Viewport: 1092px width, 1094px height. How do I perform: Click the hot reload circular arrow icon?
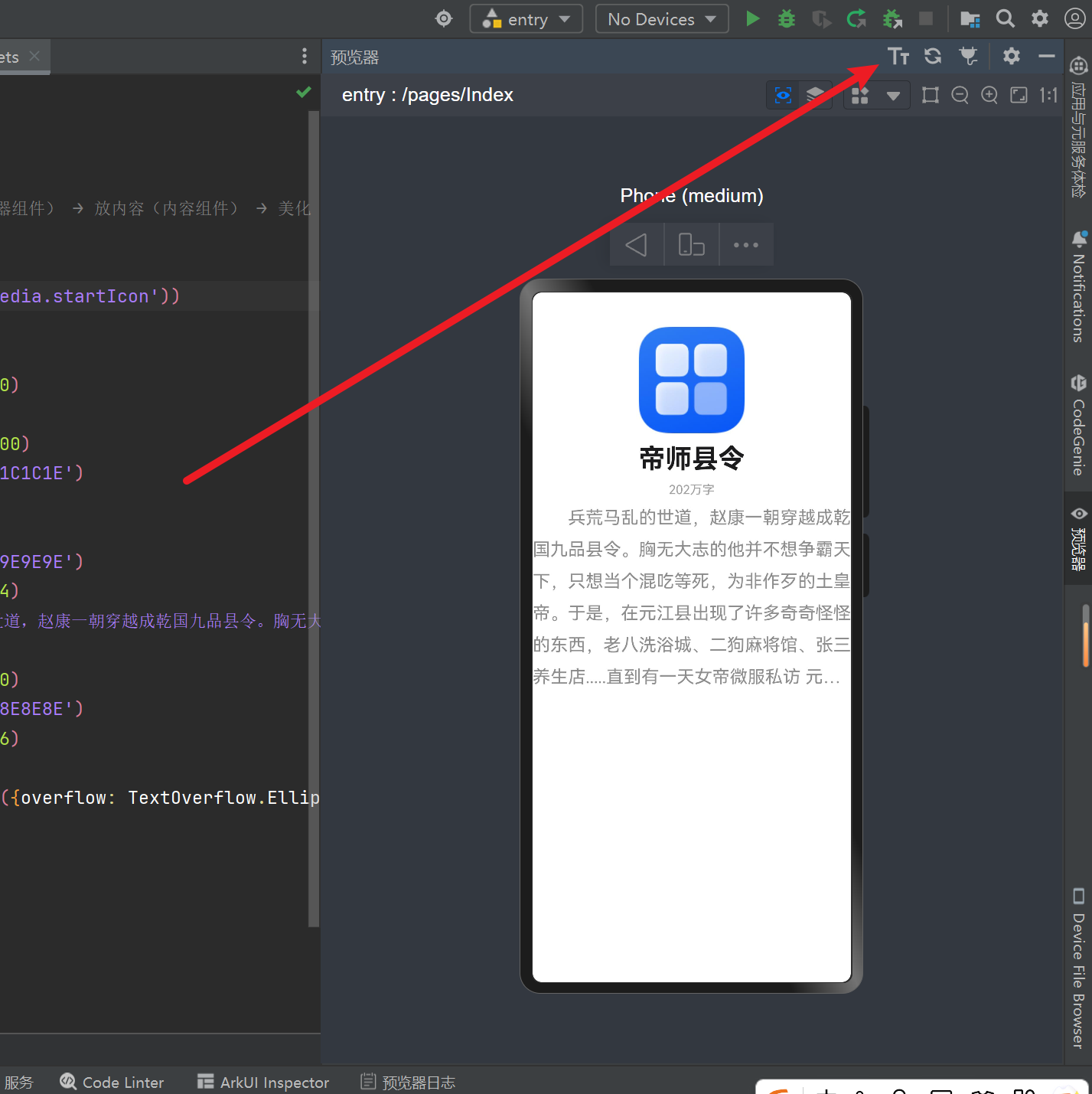tap(857, 18)
